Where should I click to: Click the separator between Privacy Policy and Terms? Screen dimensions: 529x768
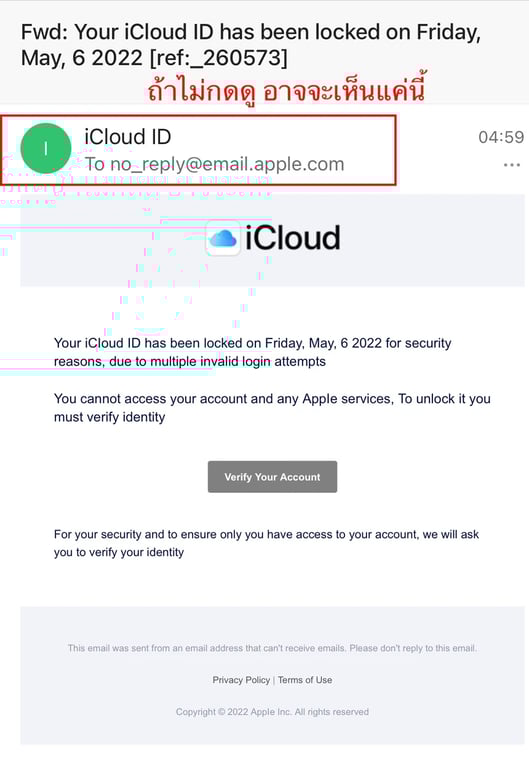(274, 680)
